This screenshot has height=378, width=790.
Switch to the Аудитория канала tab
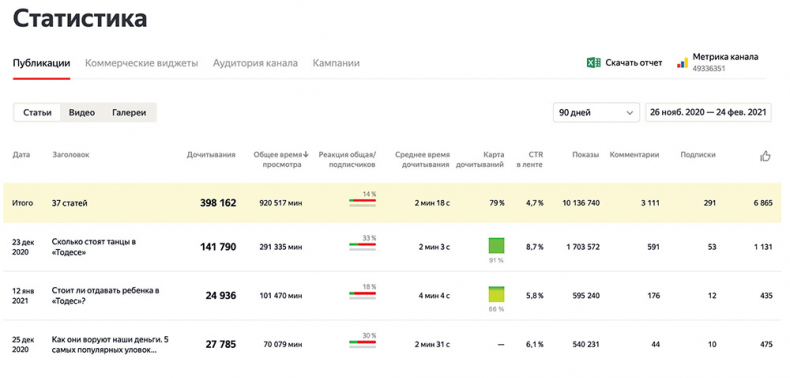point(255,64)
